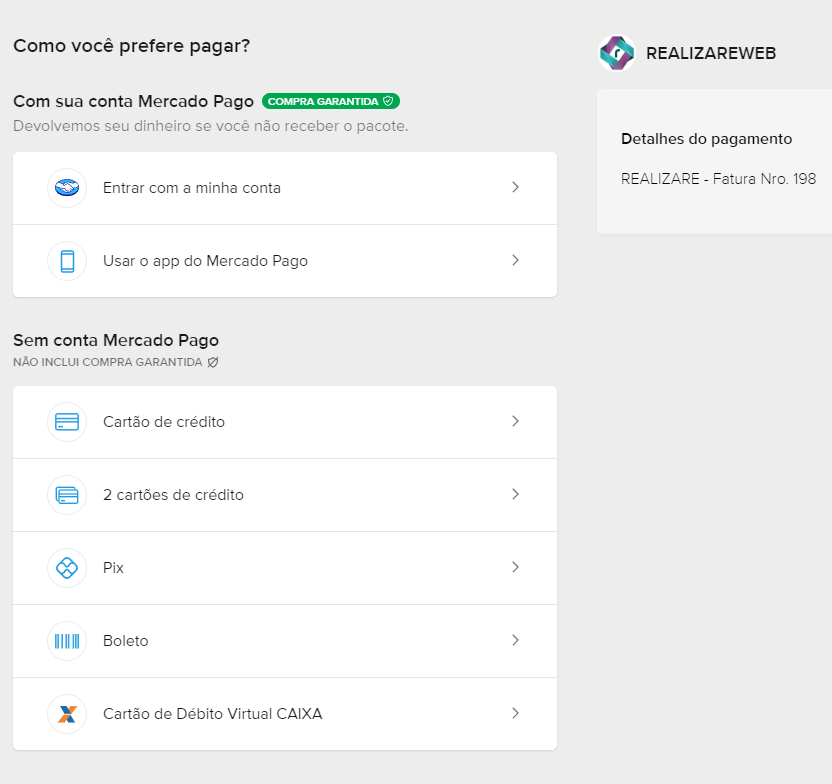Click the green COMPRA GARANTIDA badge
This screenshot has width=832, height=784.
pyautogui.click(x=331, y=101)
